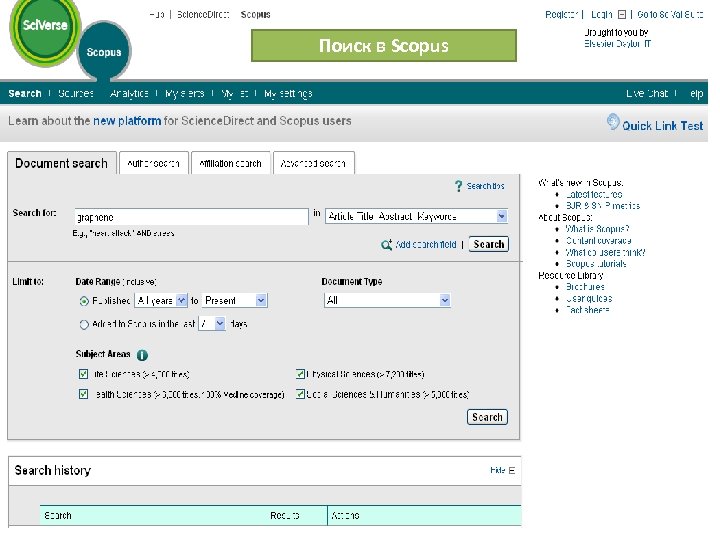Click the Actions column header in history table
The width and height of the screenshot is (720, 540).
[345, 516]
